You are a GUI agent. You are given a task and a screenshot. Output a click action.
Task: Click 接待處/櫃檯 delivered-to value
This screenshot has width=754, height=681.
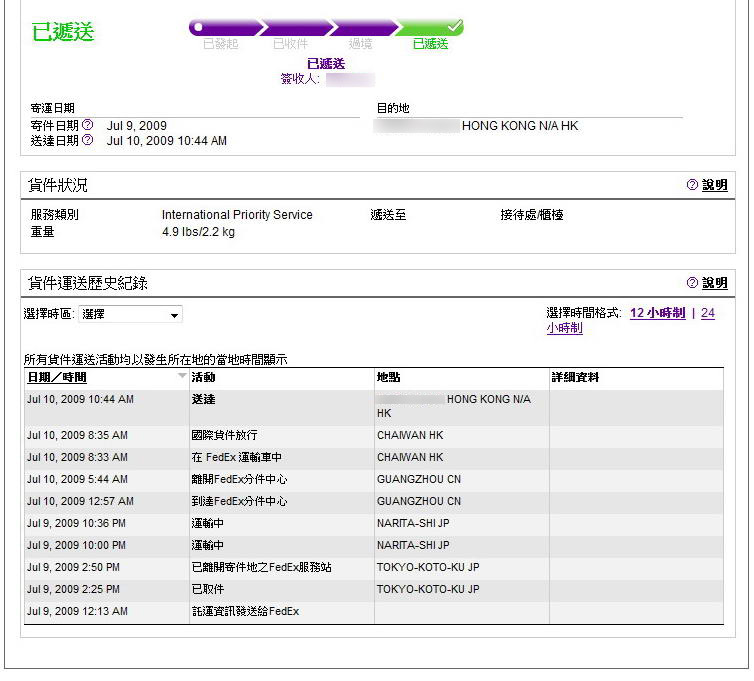[x=532, y=214]
